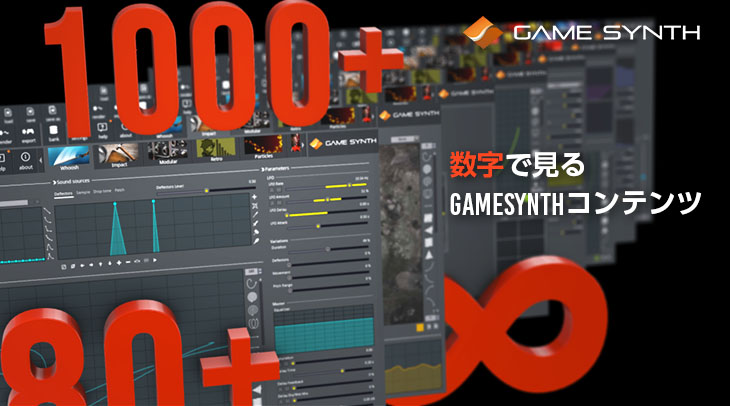730x406 pixels.
Task: Click the plus icon under deflectors graph
Action: [119, 263]
